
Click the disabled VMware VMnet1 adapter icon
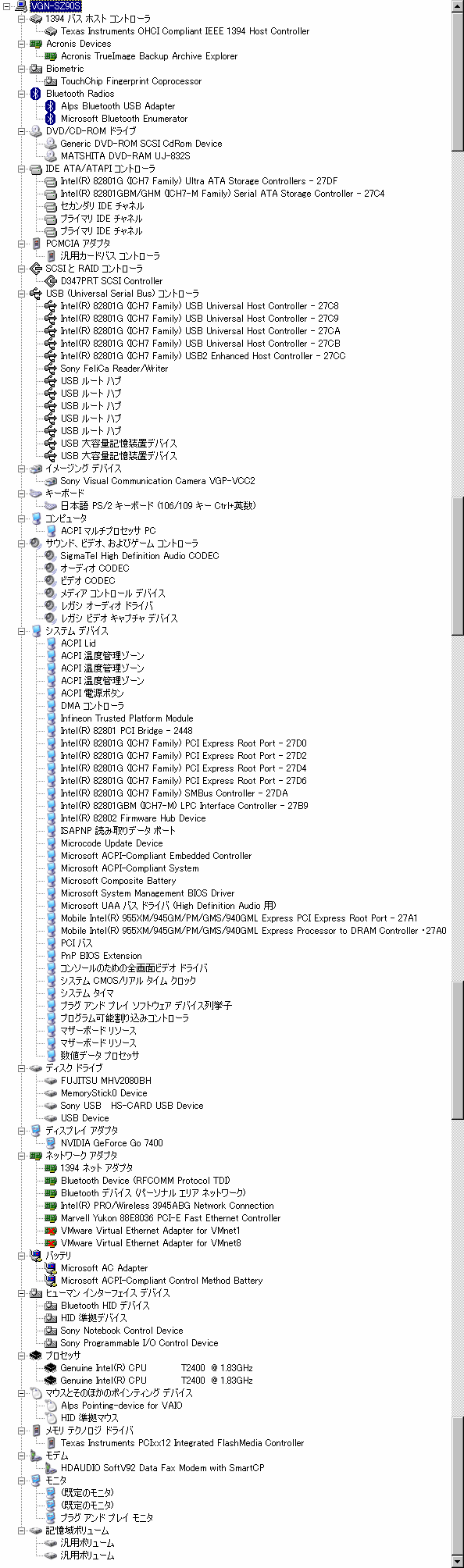click(x=51, y=1231)
